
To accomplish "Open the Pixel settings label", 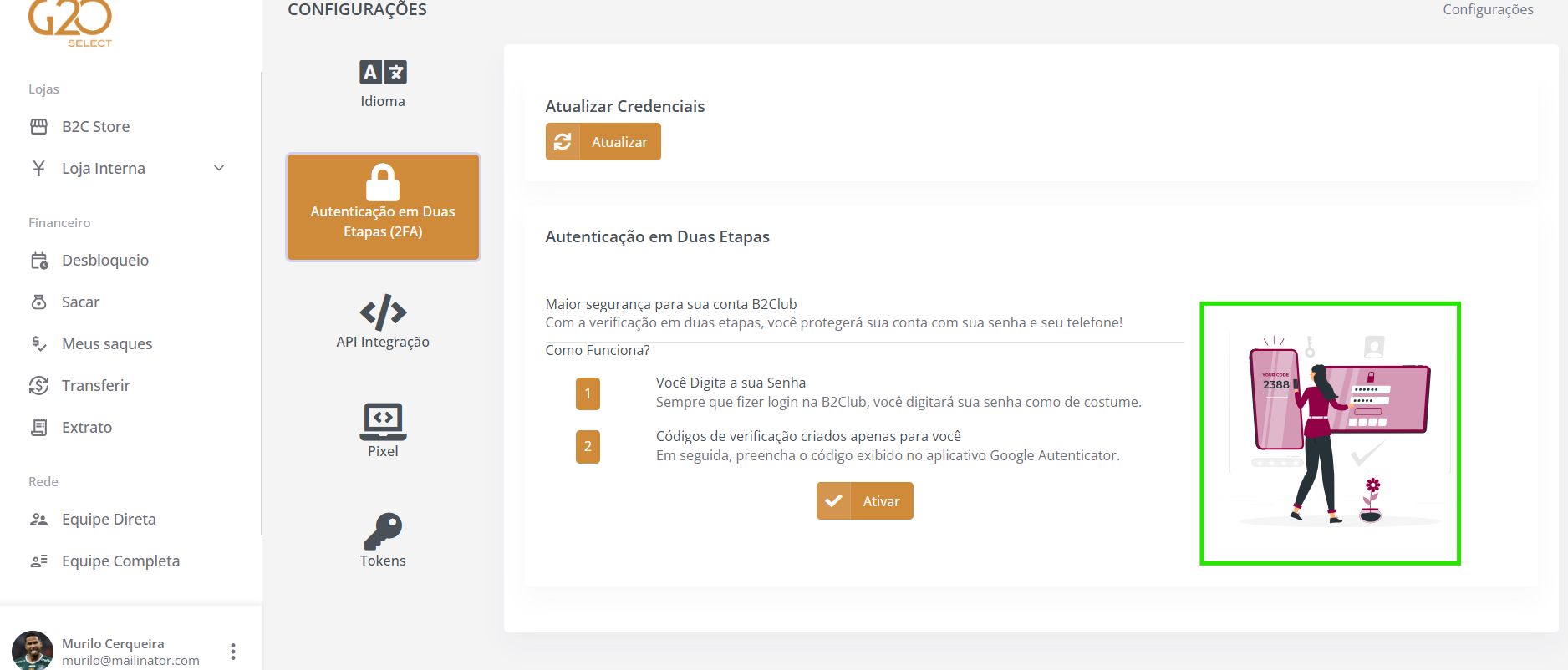I will [383, 451].
